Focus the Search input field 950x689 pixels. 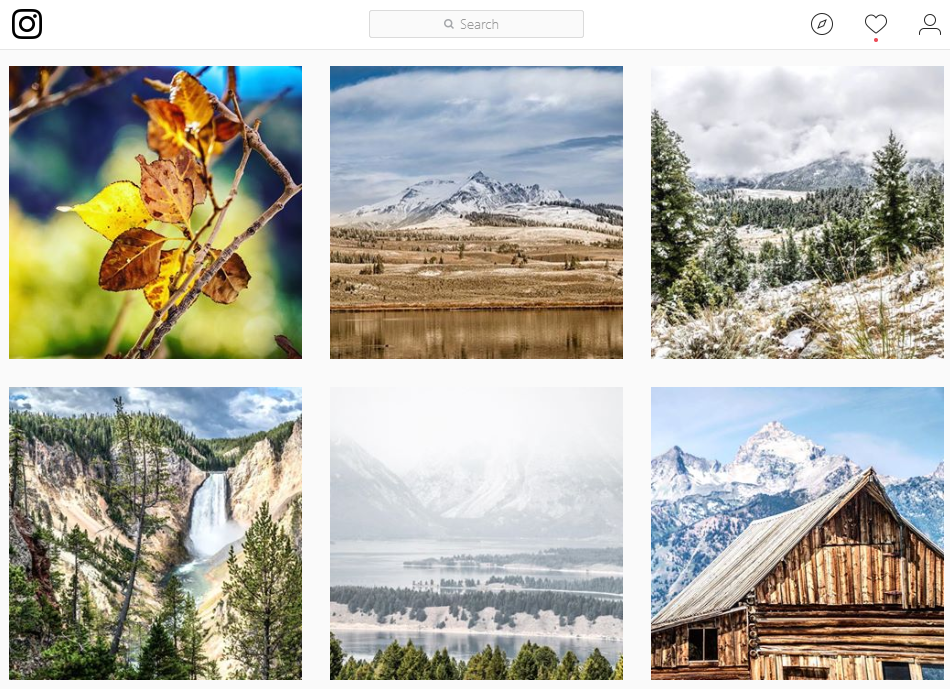click(x=476, y=24)
